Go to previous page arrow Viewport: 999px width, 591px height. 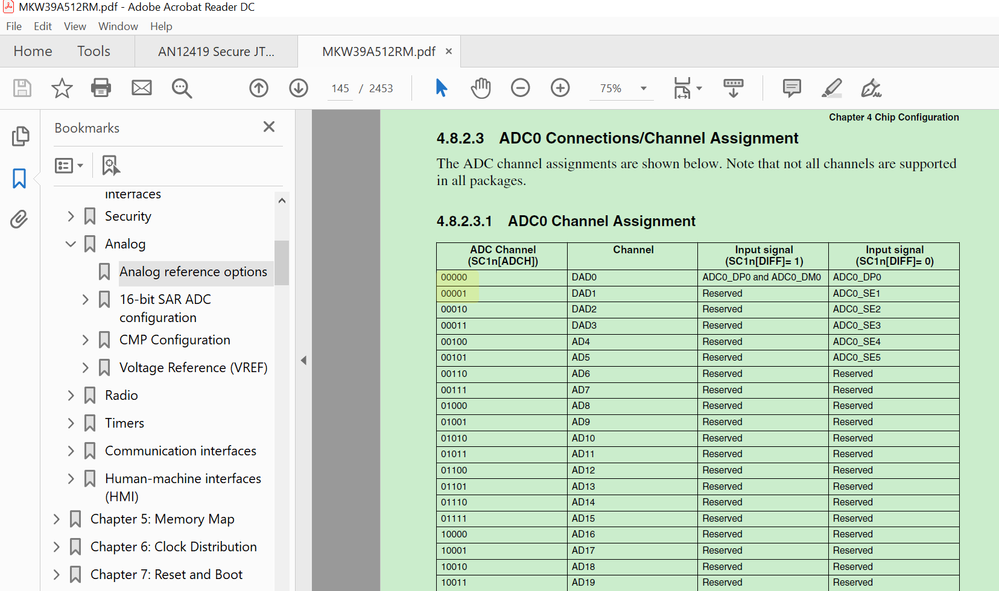pyautogui.click(x=259, y=88)
